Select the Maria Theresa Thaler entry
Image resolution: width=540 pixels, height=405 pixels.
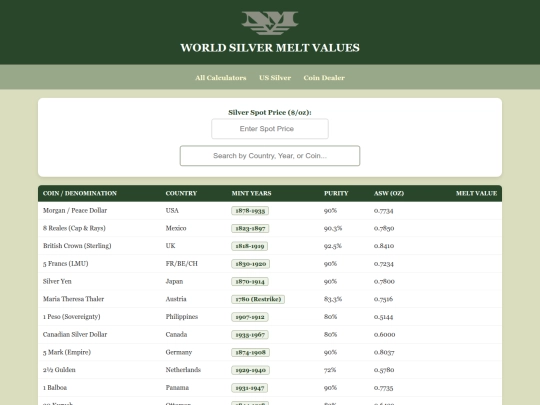(x=73, y=299)
